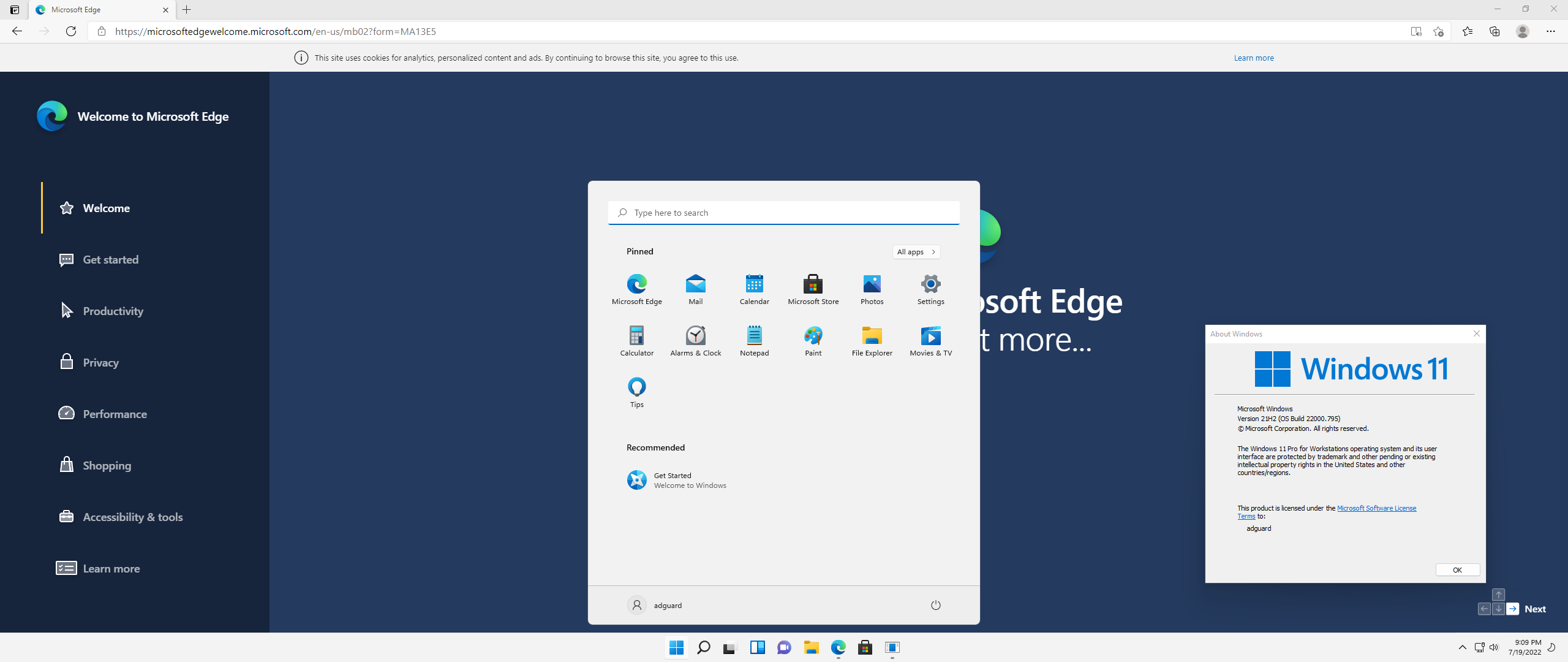The width and height of the screenshot is (1568, 662).
Task: Open File Explorer from pinned apps
Action: pyautogui.click(x=872, y=341)
